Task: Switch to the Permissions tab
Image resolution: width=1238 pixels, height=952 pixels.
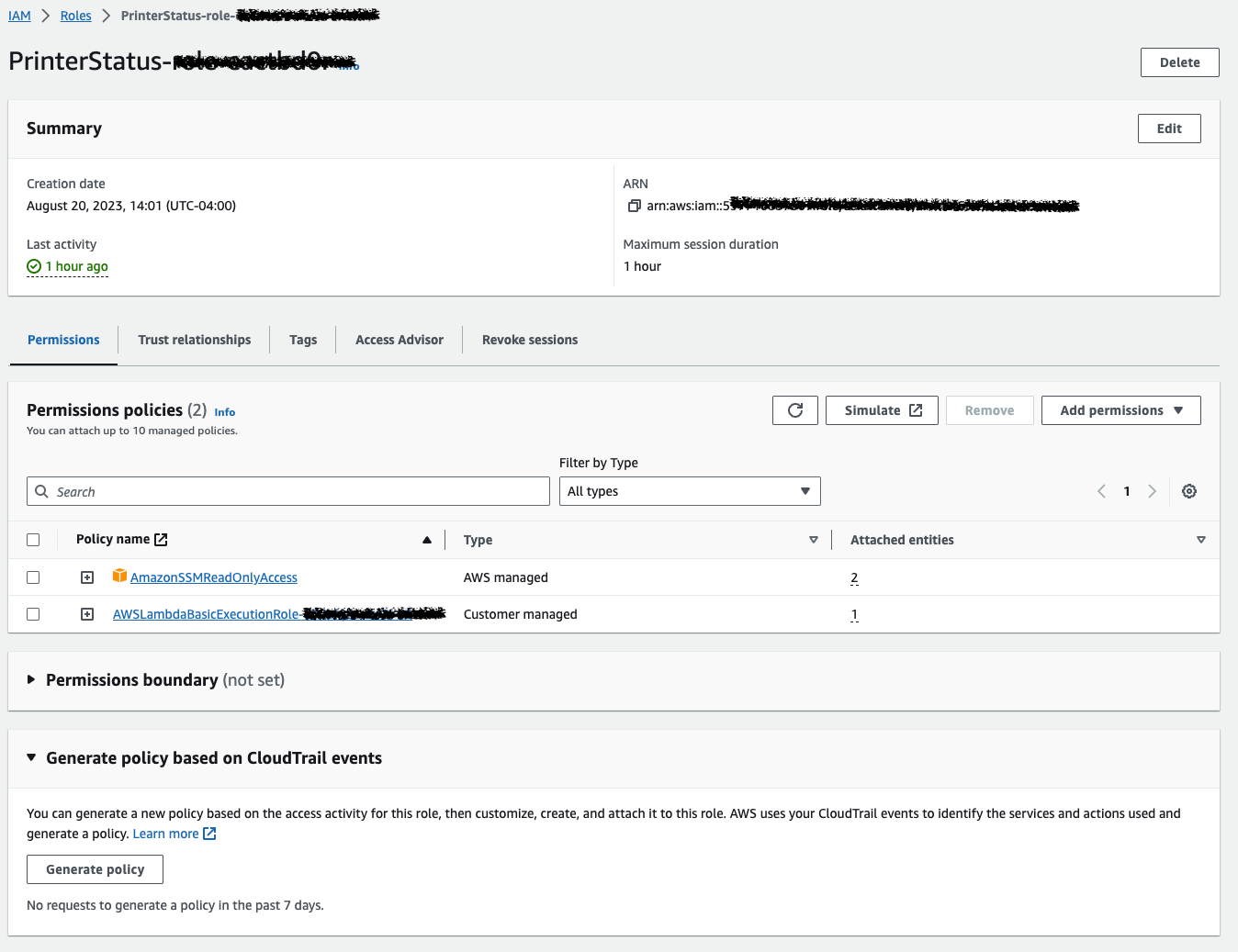Action: [x=63, y=340]
